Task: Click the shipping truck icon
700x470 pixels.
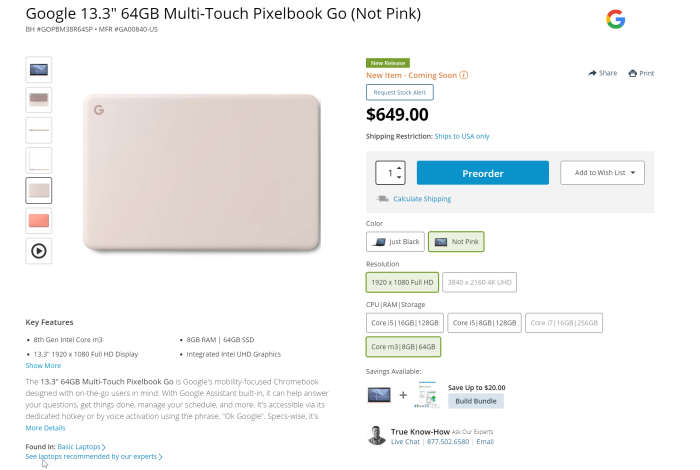Action: pyautogui.click(x=383, y=199)
